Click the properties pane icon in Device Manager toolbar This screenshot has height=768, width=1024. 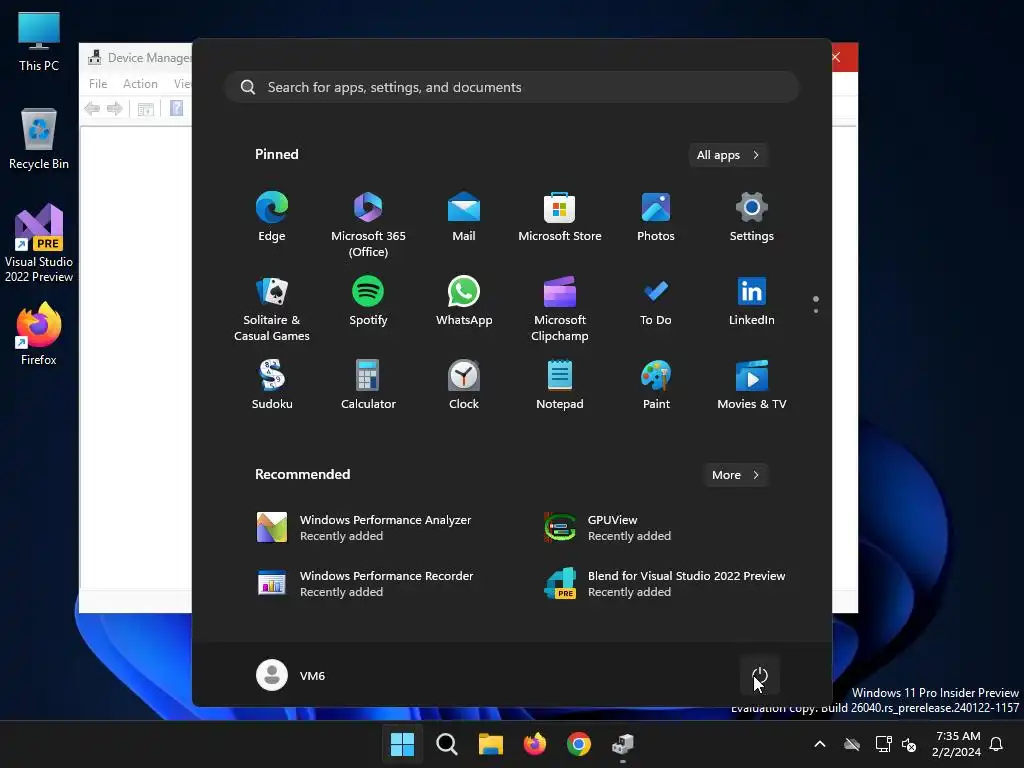pos(145,108)
